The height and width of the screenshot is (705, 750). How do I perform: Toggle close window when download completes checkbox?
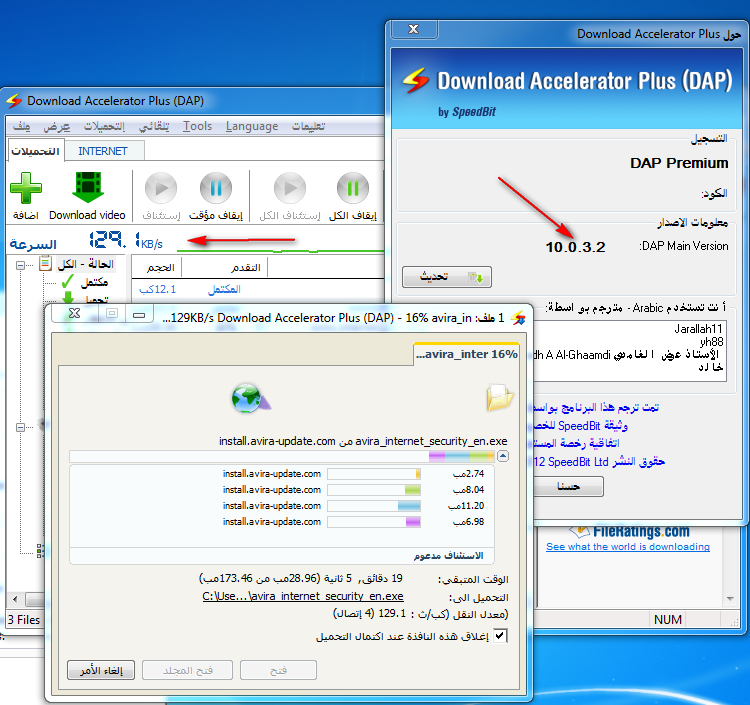click(x=500, y=636)
